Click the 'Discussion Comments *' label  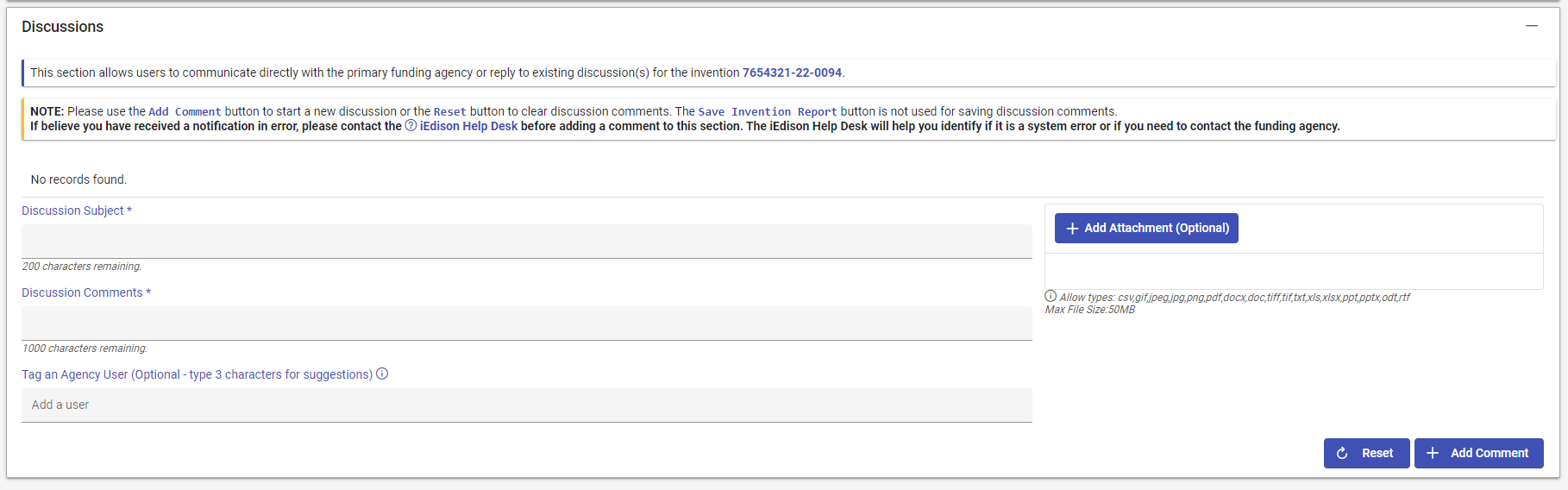pos(86,292)
